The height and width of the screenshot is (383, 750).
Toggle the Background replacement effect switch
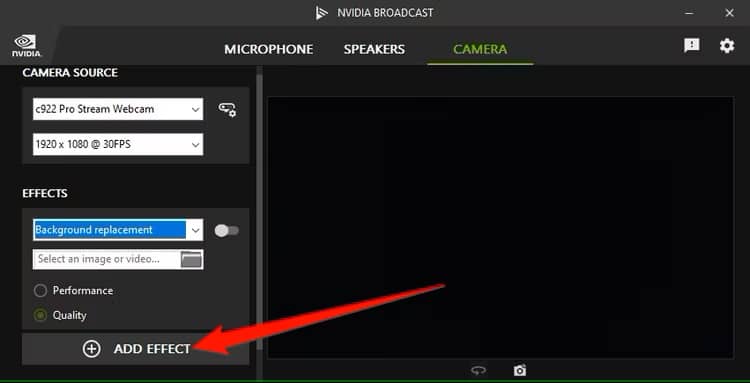coord(227,231)
